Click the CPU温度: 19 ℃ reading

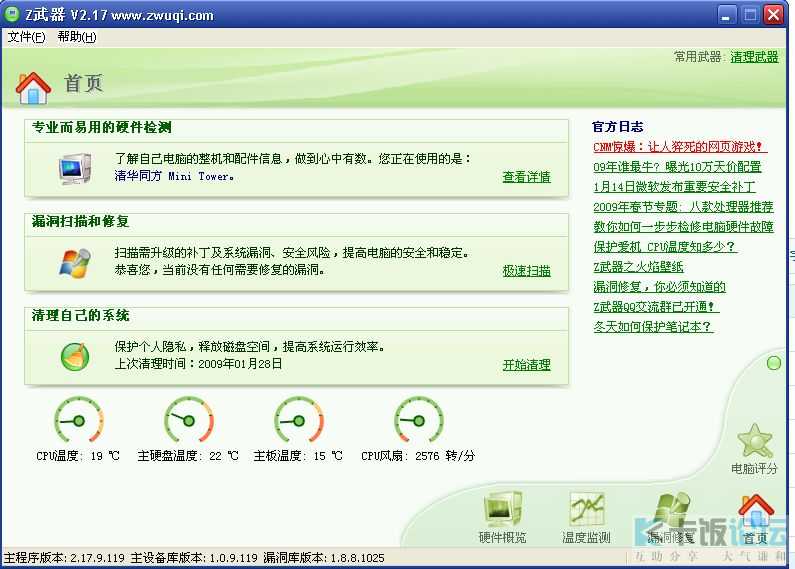pos(78,456)
